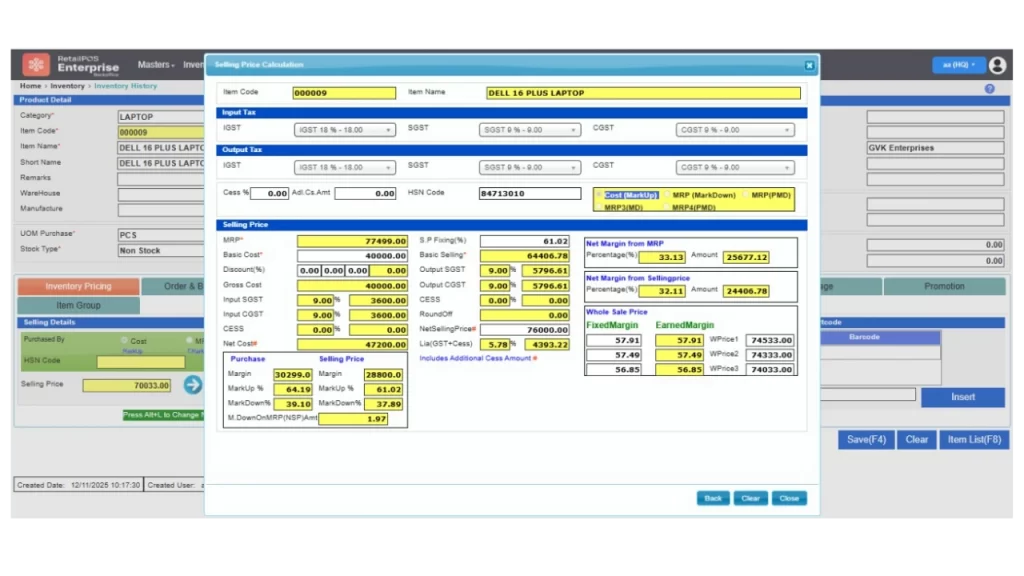Click the HSN Code field in Selling Details
The image size is (1024, 576).
pyautogui.click(x=140, y=362)
